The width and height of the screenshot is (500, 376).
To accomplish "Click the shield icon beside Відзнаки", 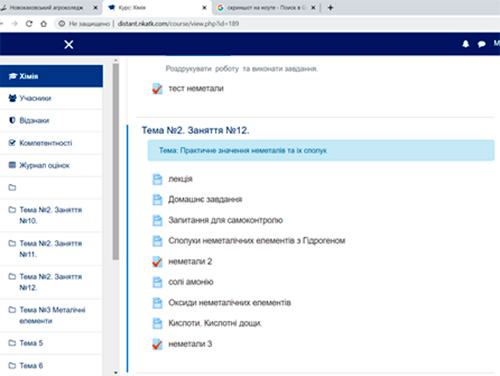I will (x=12, y=120).
